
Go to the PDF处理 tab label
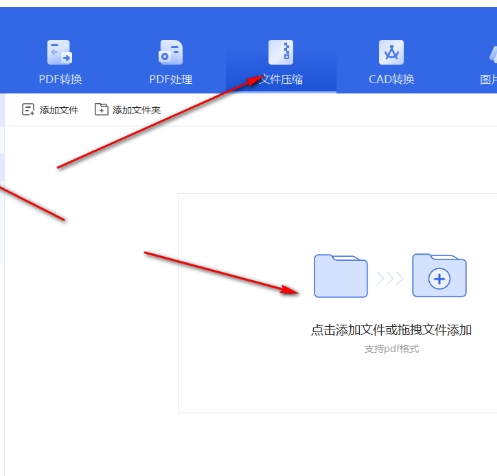click(x=171, y=79)
